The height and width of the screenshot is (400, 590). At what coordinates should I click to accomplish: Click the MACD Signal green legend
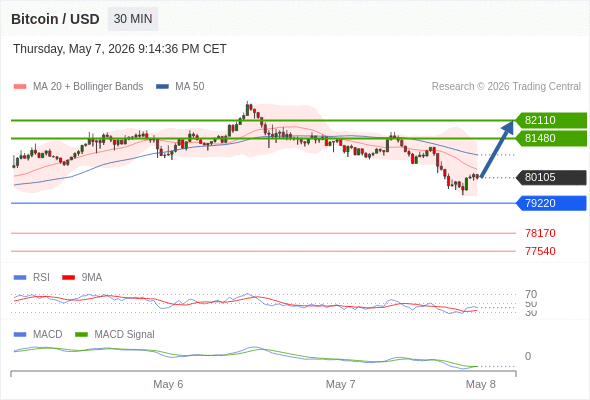tap(115, 334)
